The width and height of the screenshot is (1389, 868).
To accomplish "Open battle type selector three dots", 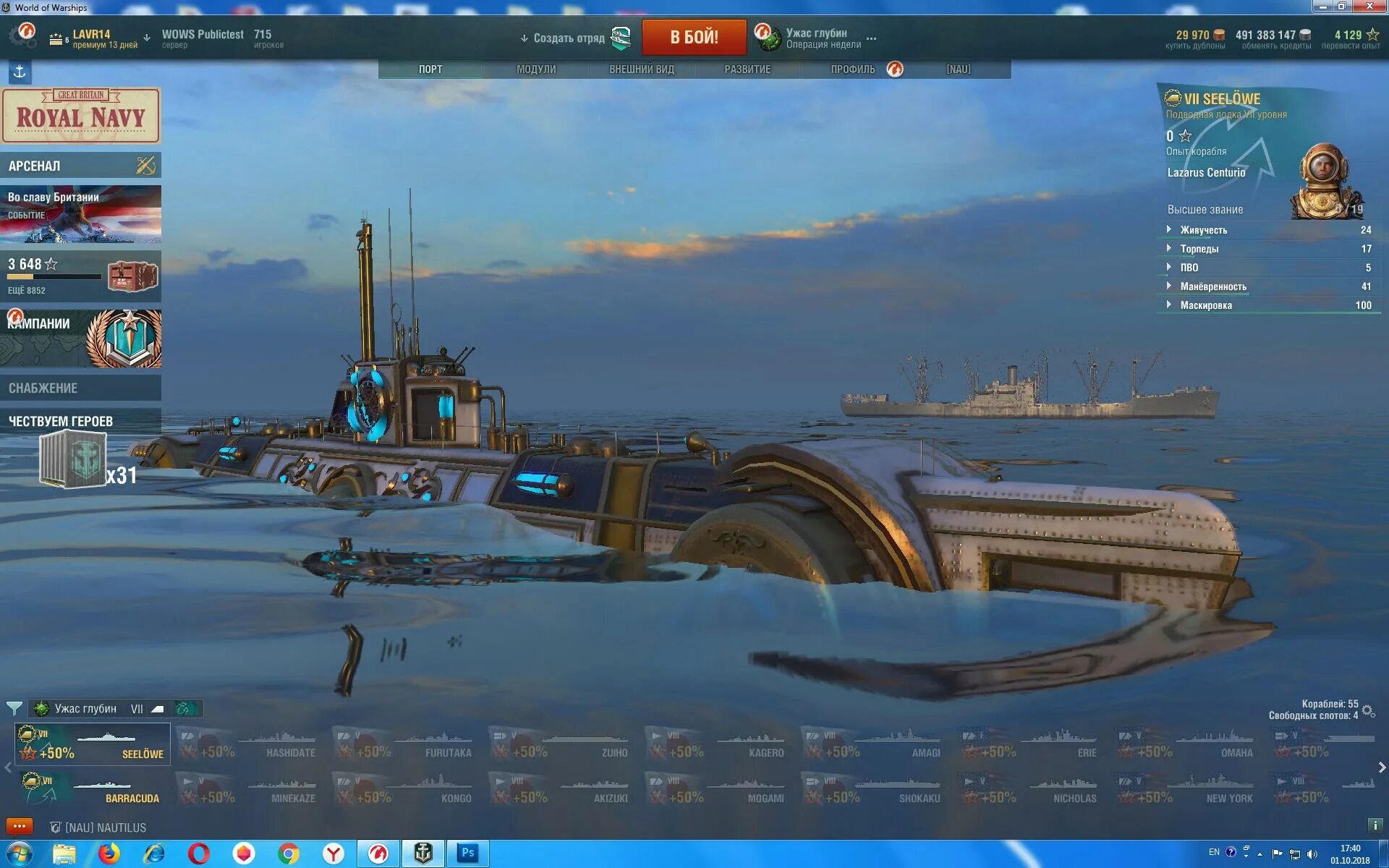I will click(871, 38).
